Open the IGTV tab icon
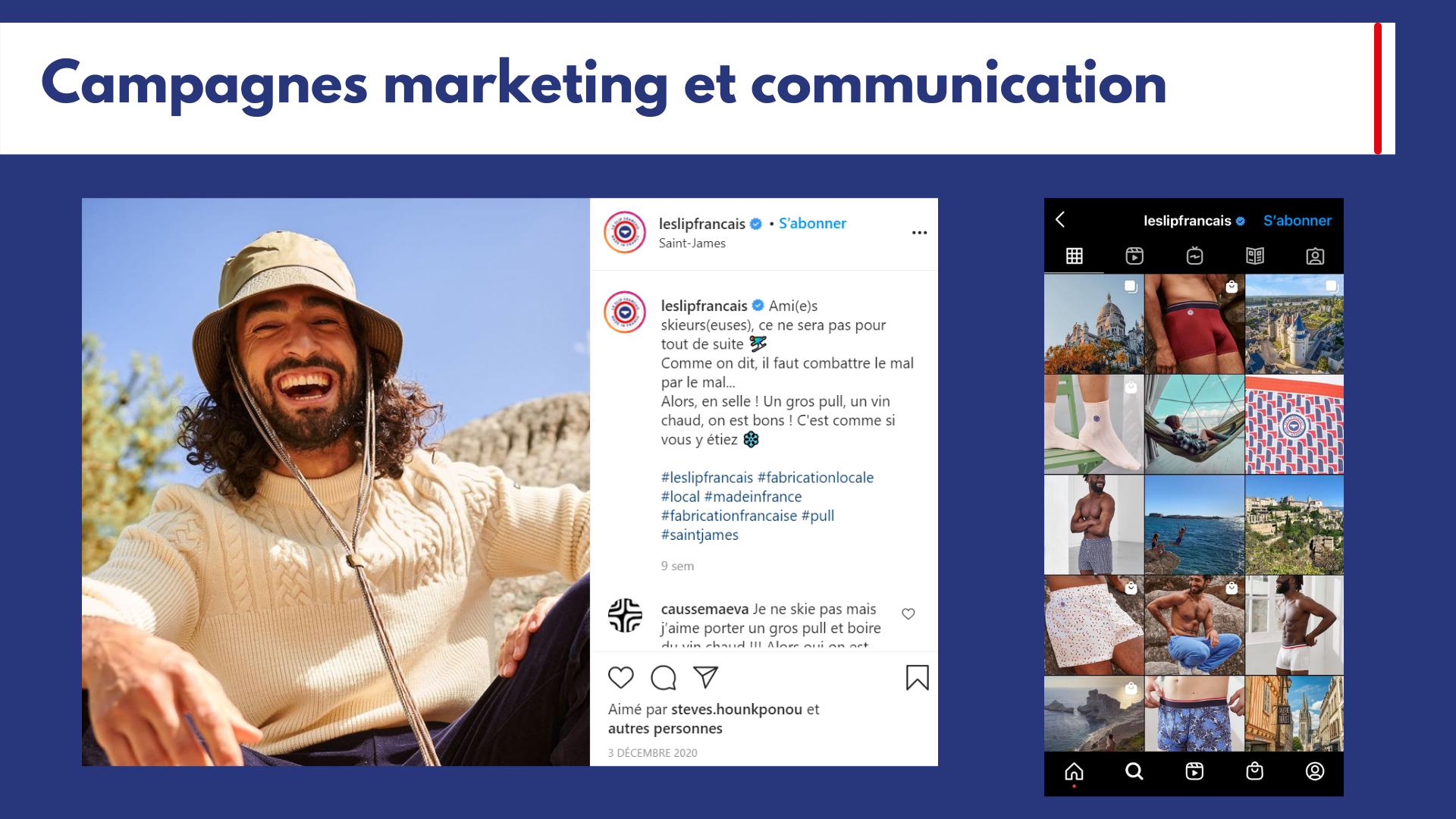Screen dimensions: 1456x819 click(x=1194, y=256)
